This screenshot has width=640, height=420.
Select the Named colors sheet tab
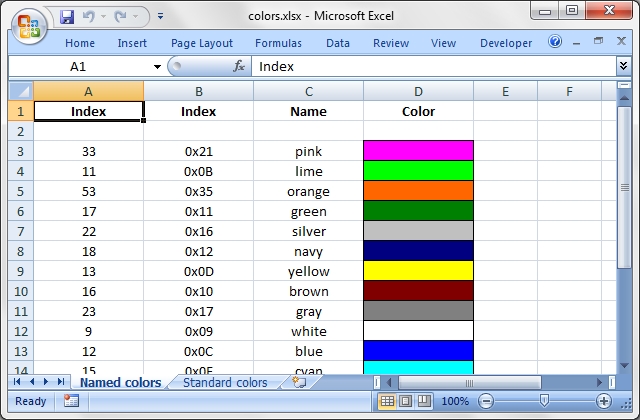[120, 382]
